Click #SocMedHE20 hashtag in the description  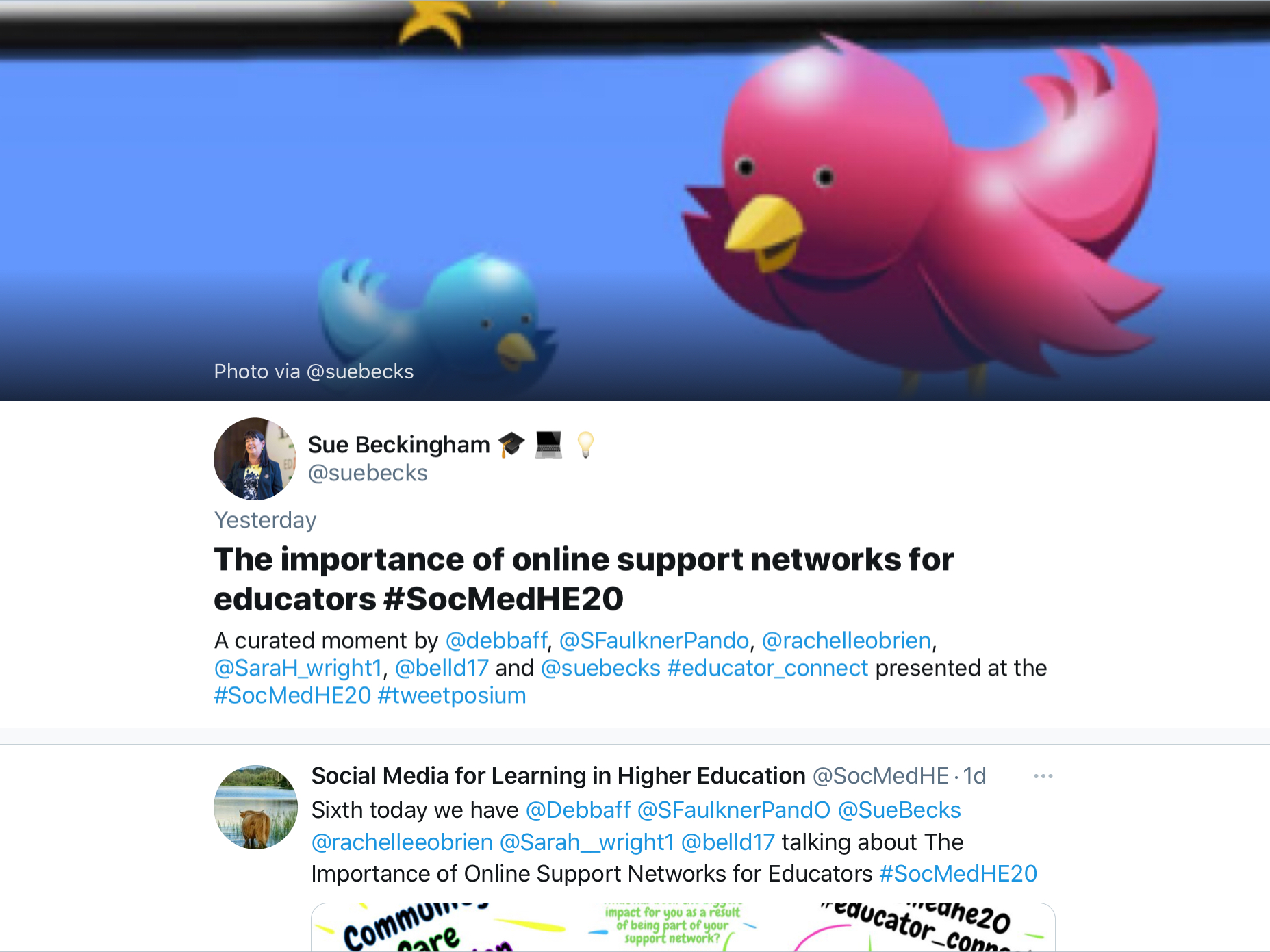tap(292, 695)
